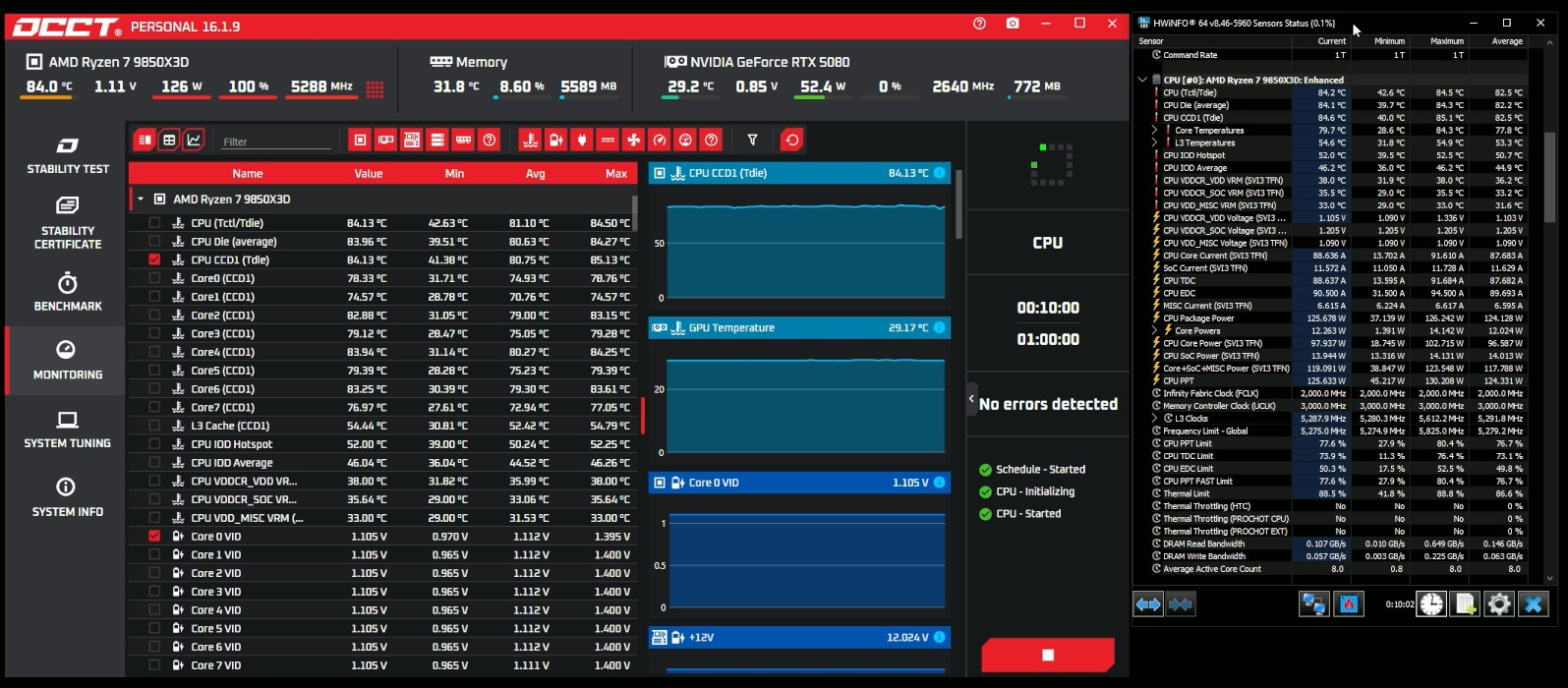Toggle the temperature sensor type filter icon
The height and width of the screenshot is (688, 1568).
pyautogui.click(x=531, y=141)
